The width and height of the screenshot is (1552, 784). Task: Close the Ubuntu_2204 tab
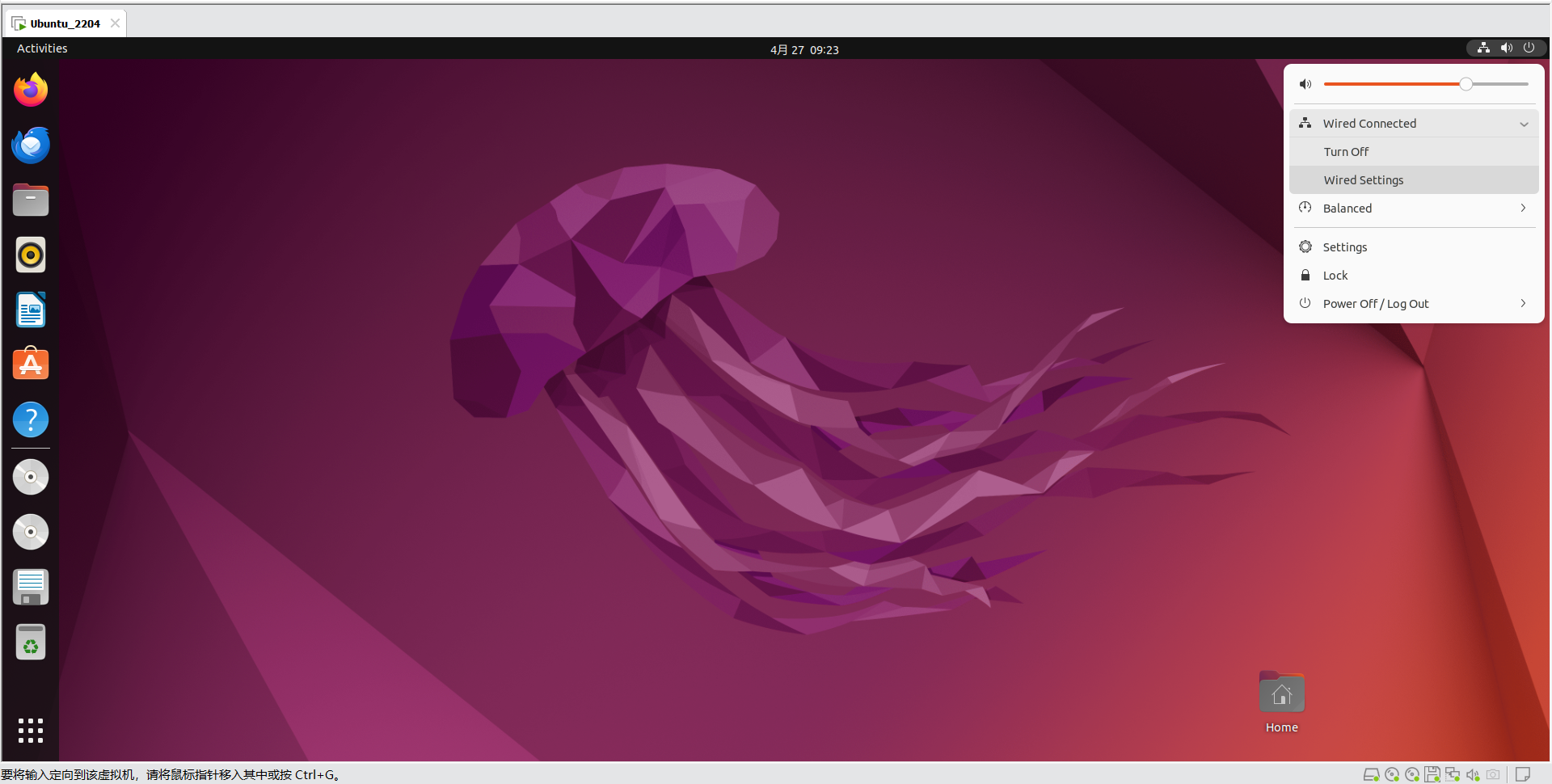[115, 23]
